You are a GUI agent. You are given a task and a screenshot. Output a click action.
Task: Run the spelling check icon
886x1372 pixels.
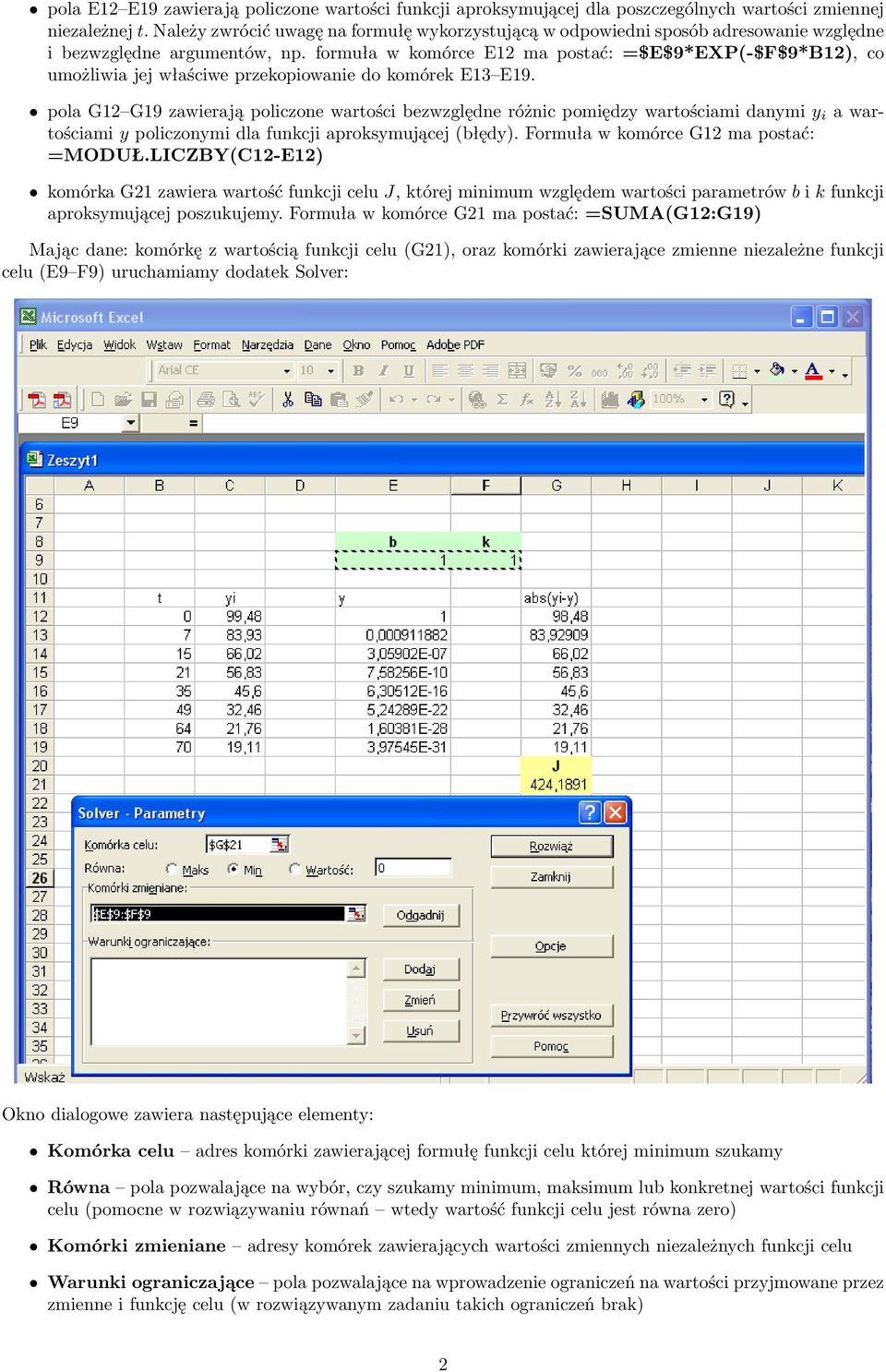257,399
